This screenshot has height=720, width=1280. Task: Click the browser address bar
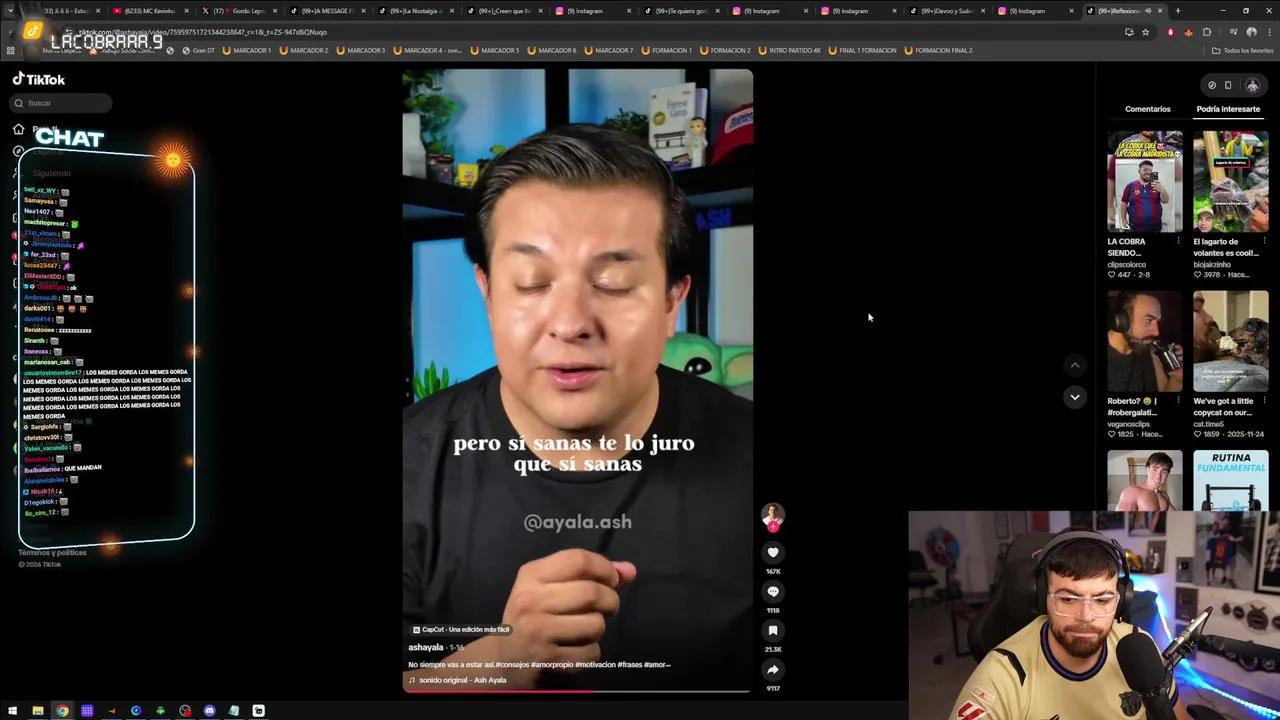pyautogui.click(x=600, y=32)
